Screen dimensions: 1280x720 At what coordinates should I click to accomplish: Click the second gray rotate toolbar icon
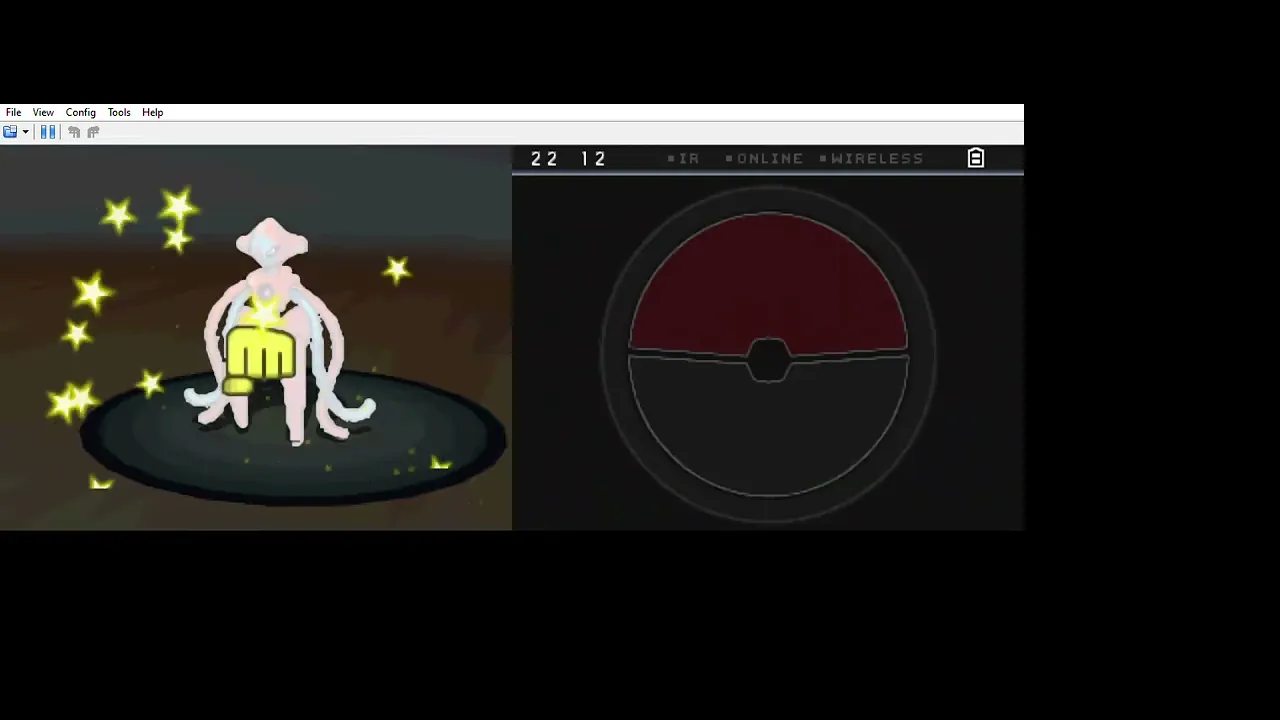pyautogui.click(x=93, y=132)
